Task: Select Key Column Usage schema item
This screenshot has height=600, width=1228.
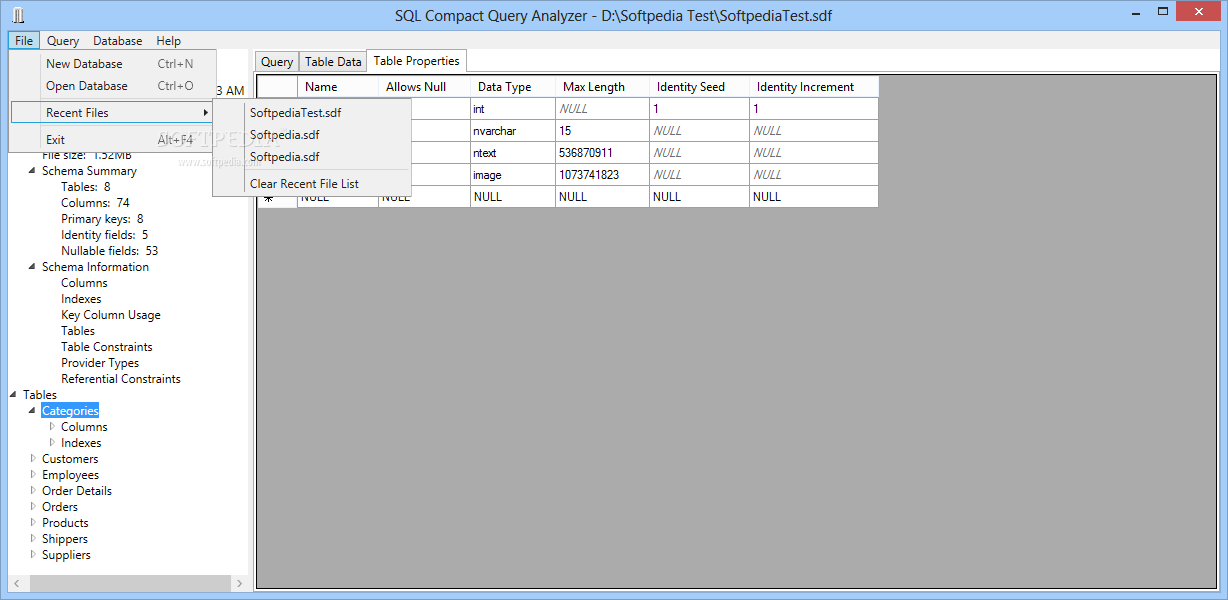Action: pos(111,315)
